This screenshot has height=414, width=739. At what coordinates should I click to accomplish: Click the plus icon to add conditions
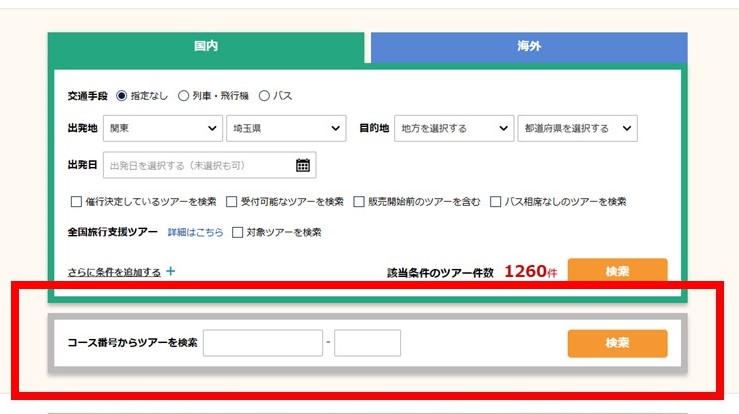171,271
